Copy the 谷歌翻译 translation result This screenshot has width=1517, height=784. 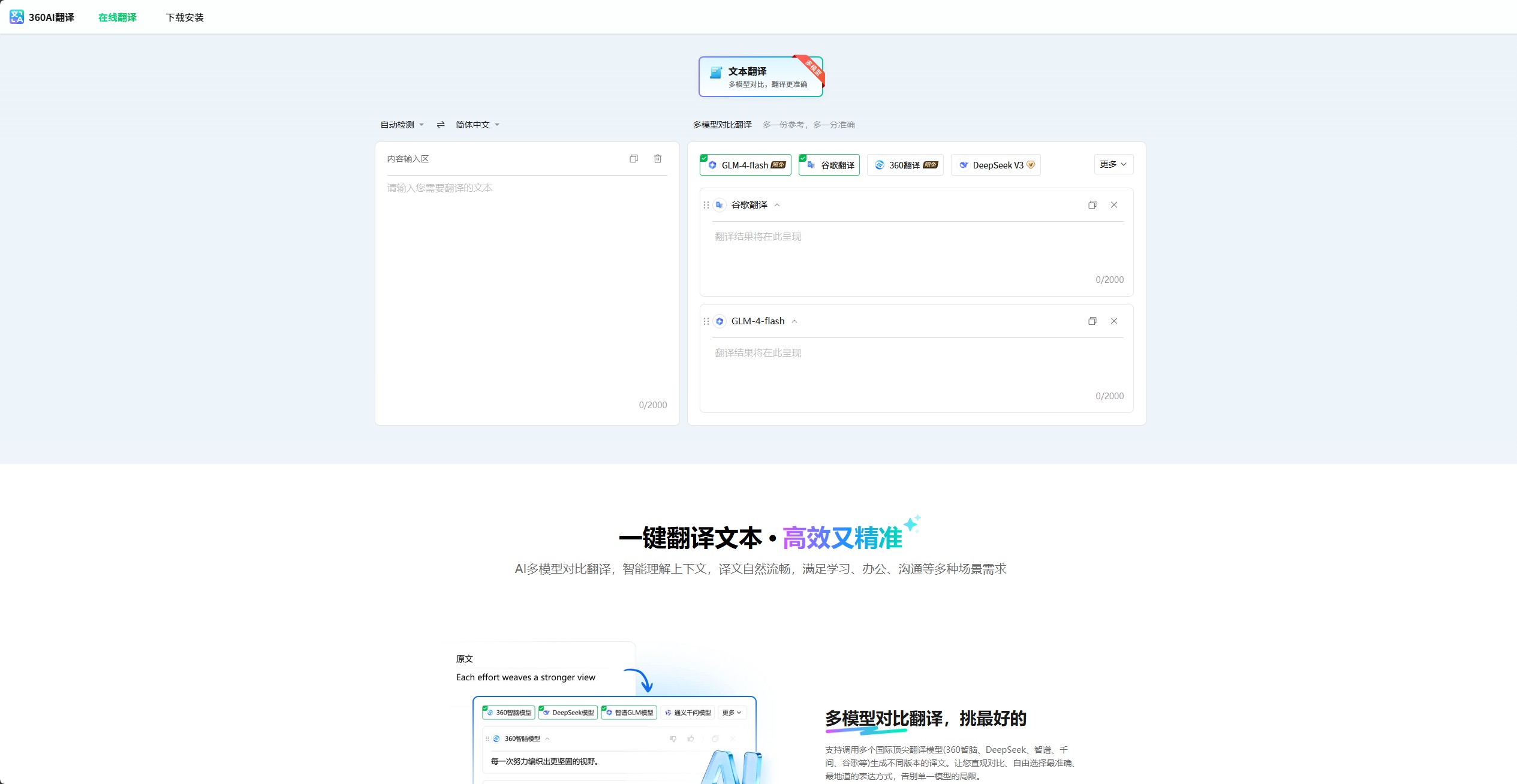tap(1092, 205)
